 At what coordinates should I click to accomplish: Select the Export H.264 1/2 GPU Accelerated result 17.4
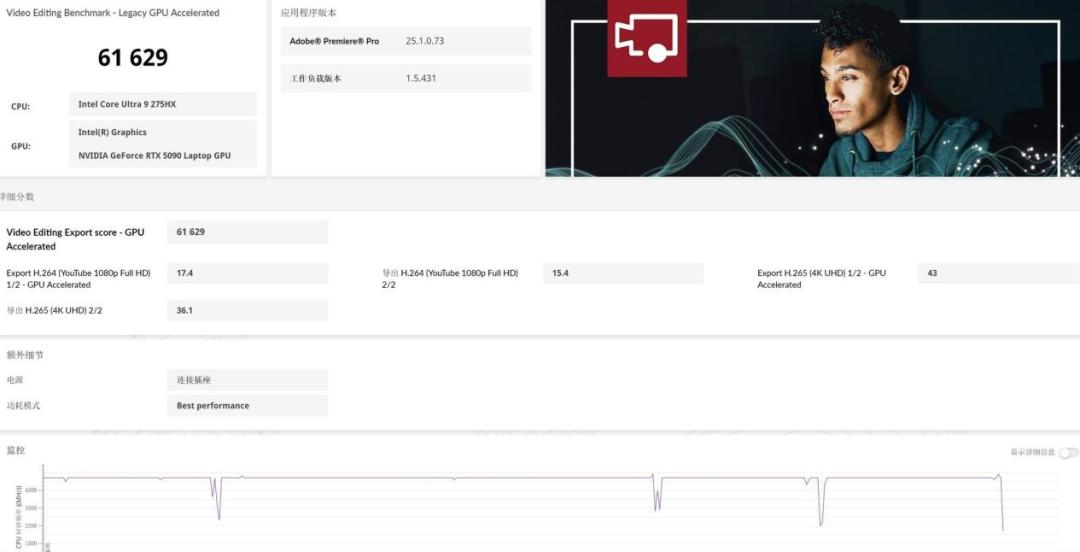(247, 273)
